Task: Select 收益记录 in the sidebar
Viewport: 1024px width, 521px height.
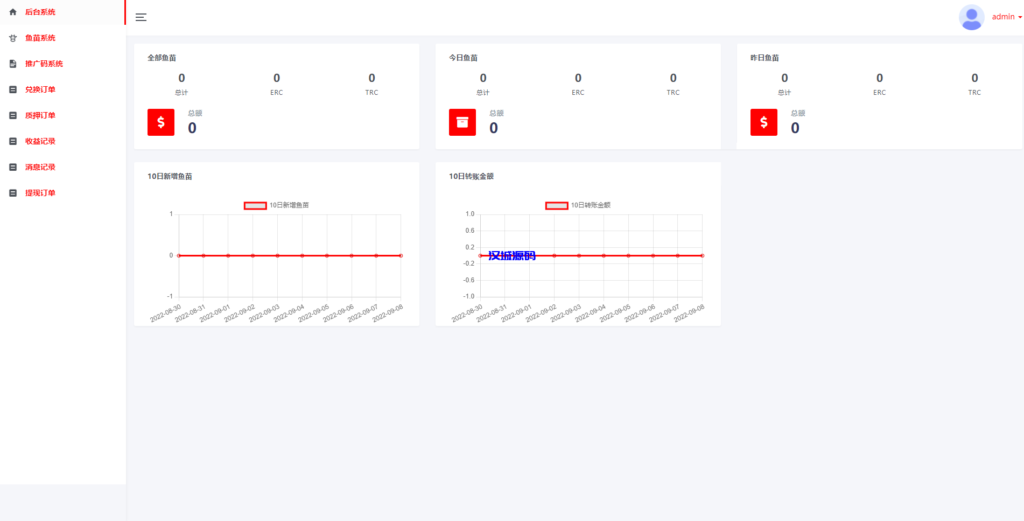Action: tap(40, 141)
